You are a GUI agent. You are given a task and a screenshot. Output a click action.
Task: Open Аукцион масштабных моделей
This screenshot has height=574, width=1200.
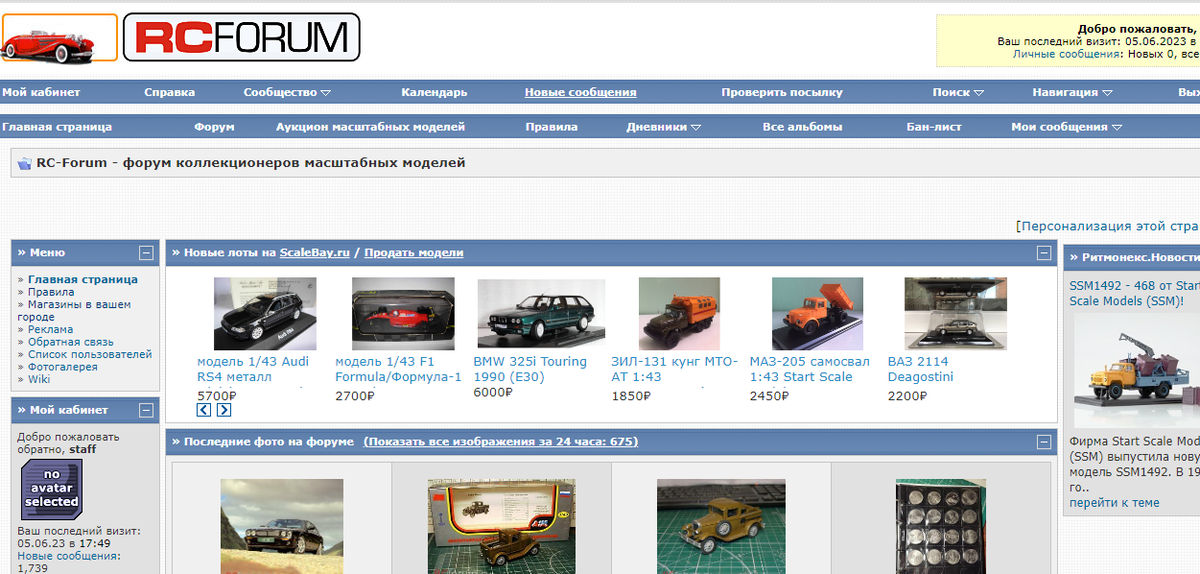[371, 127]
